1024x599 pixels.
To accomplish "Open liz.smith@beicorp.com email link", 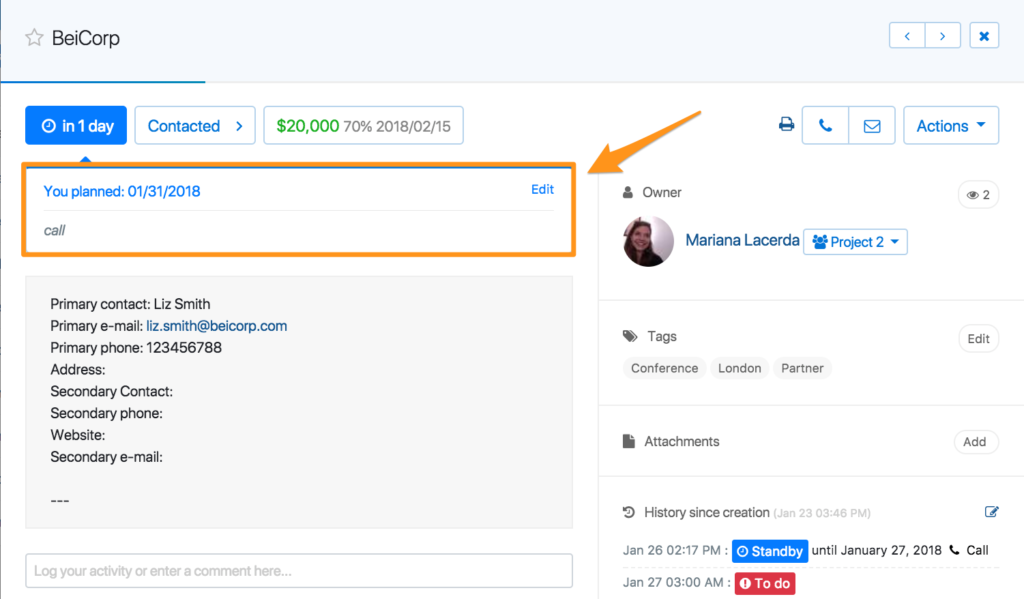I will click(216, 326).
